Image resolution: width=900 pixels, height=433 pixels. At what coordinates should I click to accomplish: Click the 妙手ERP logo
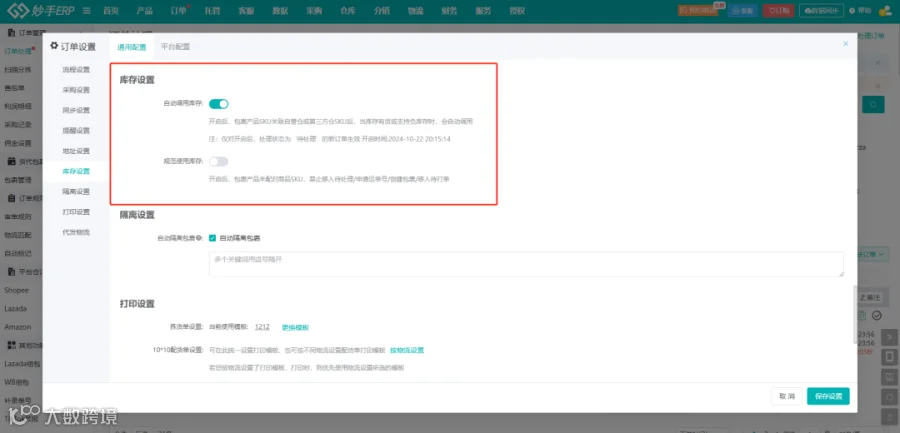[41, 10]
